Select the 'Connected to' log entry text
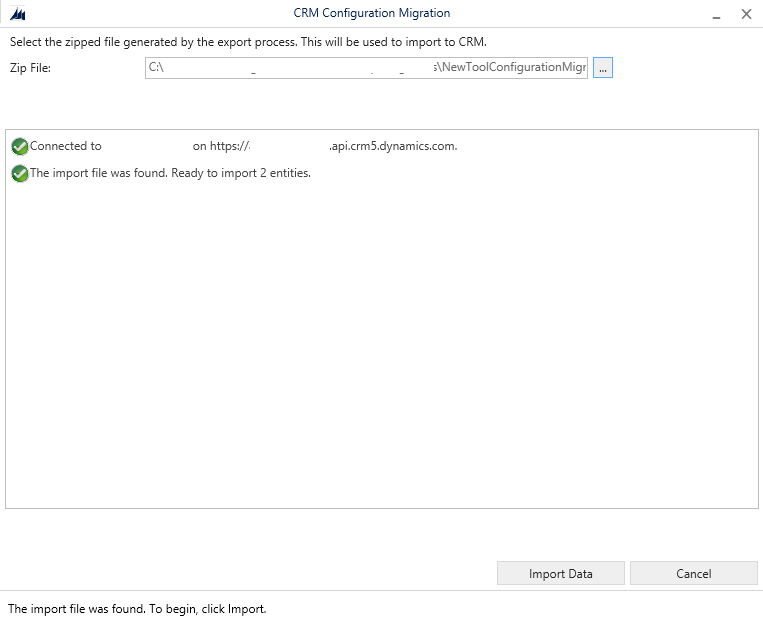Image resolution: width=763 pixels, height=625 pixels. pos(66,146)
